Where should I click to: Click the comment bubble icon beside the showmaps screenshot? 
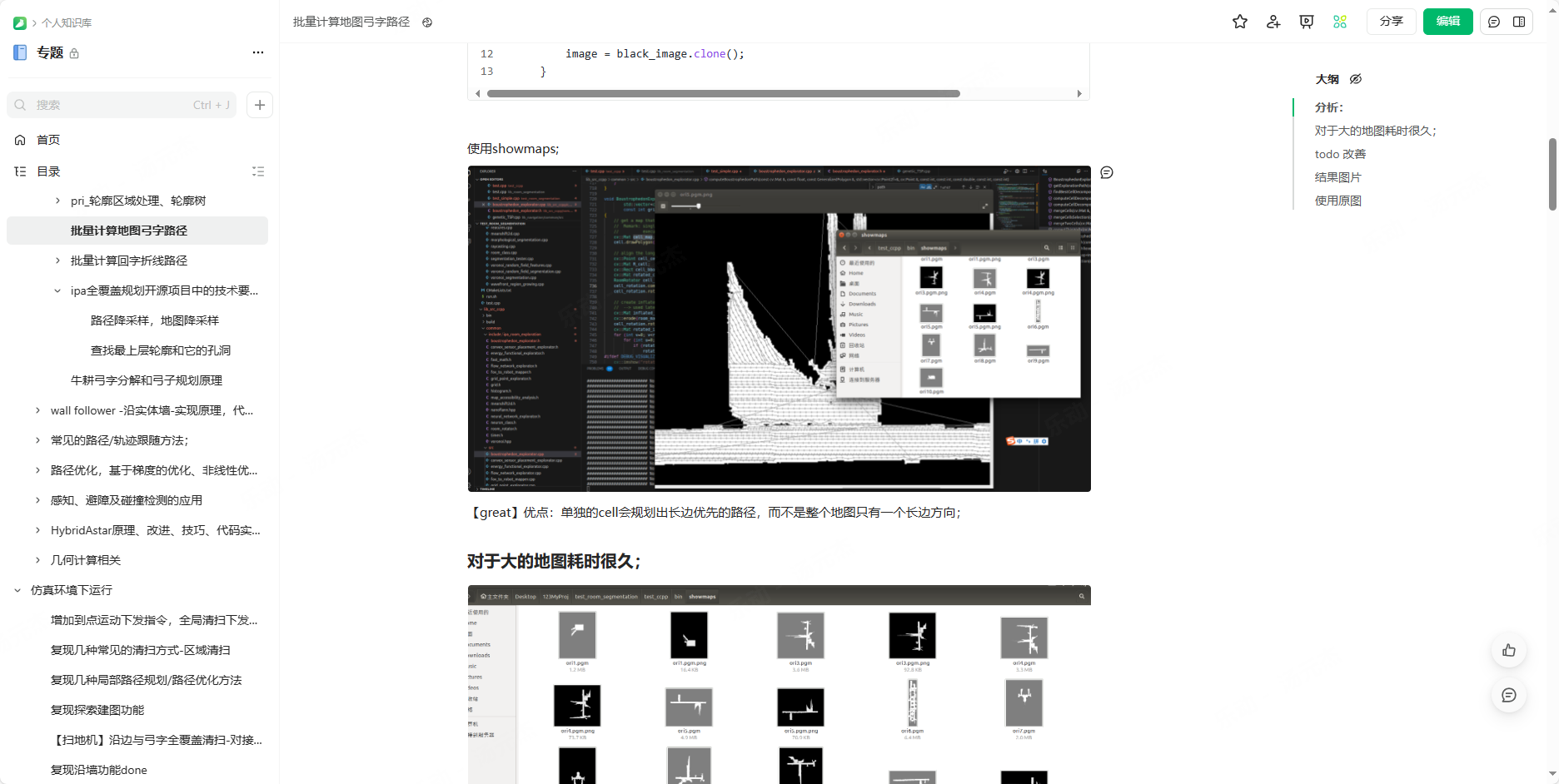[x=1107, y=172]
